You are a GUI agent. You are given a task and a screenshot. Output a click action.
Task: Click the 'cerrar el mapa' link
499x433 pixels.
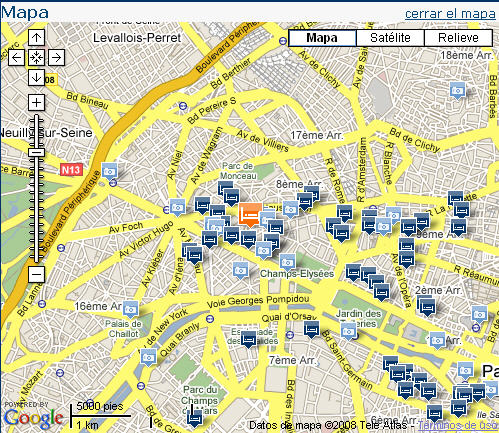click(450, 14)
